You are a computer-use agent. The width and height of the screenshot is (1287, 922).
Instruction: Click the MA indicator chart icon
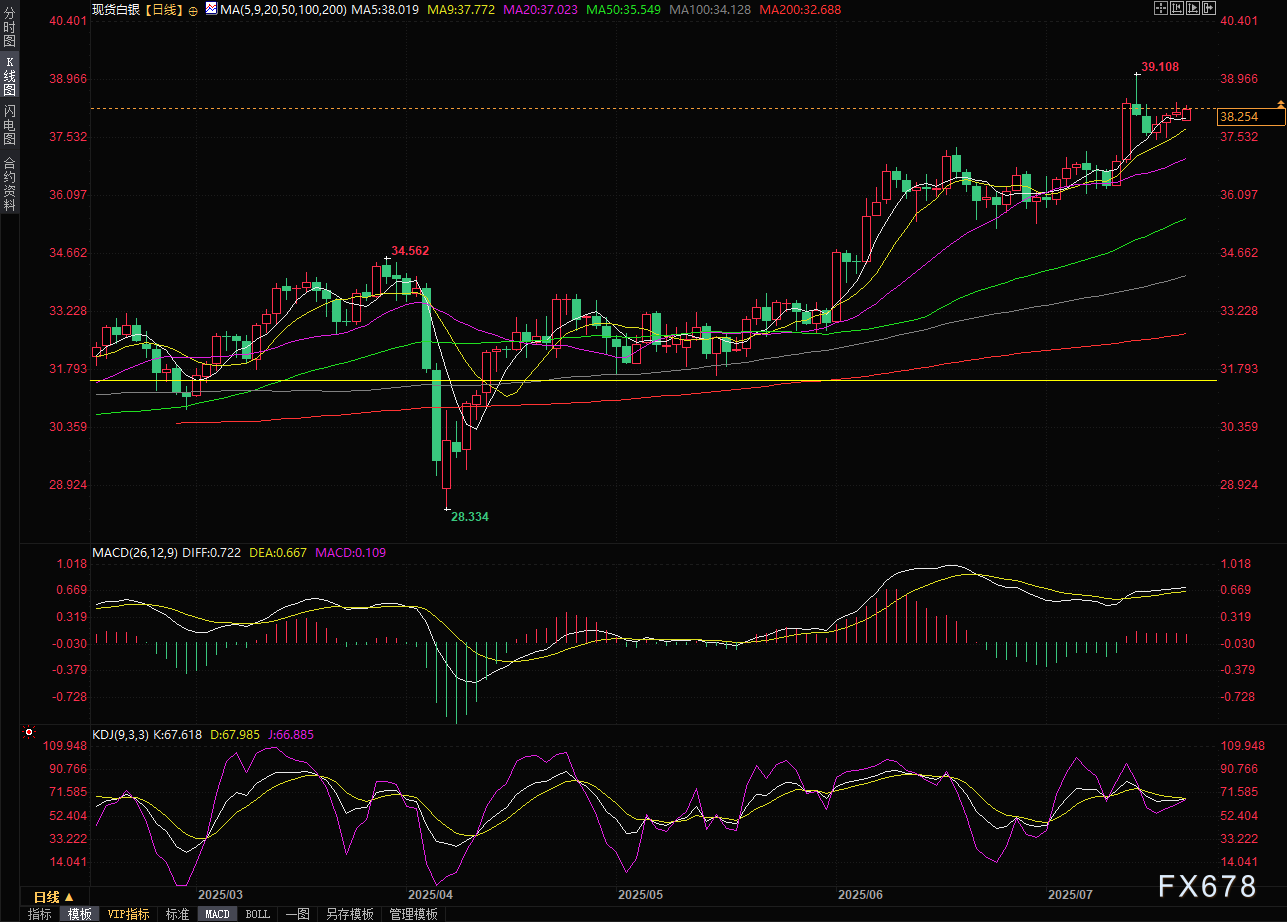coord(210,9)
